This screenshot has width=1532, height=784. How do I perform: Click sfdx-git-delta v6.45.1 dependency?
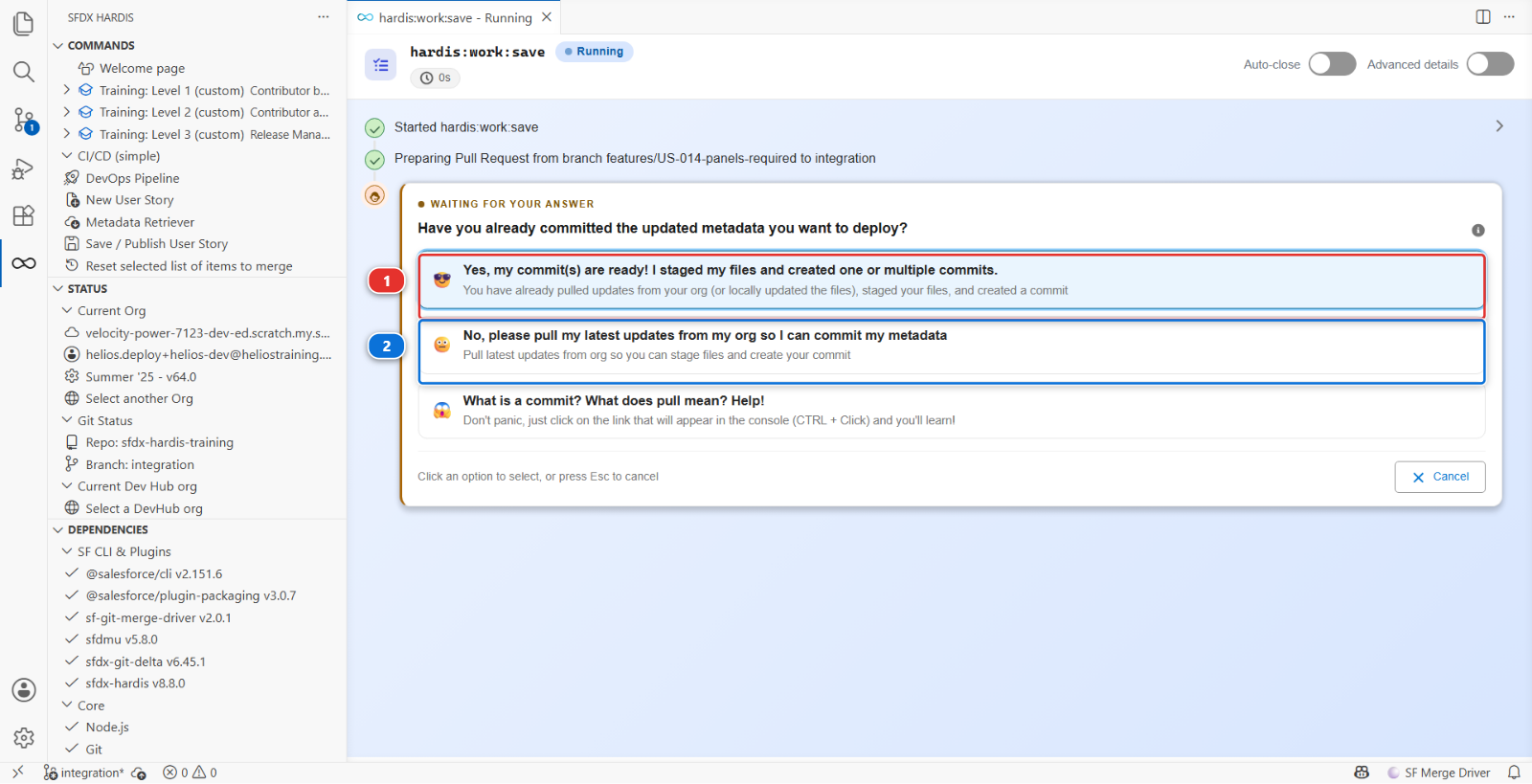click(x=146, y=661)
